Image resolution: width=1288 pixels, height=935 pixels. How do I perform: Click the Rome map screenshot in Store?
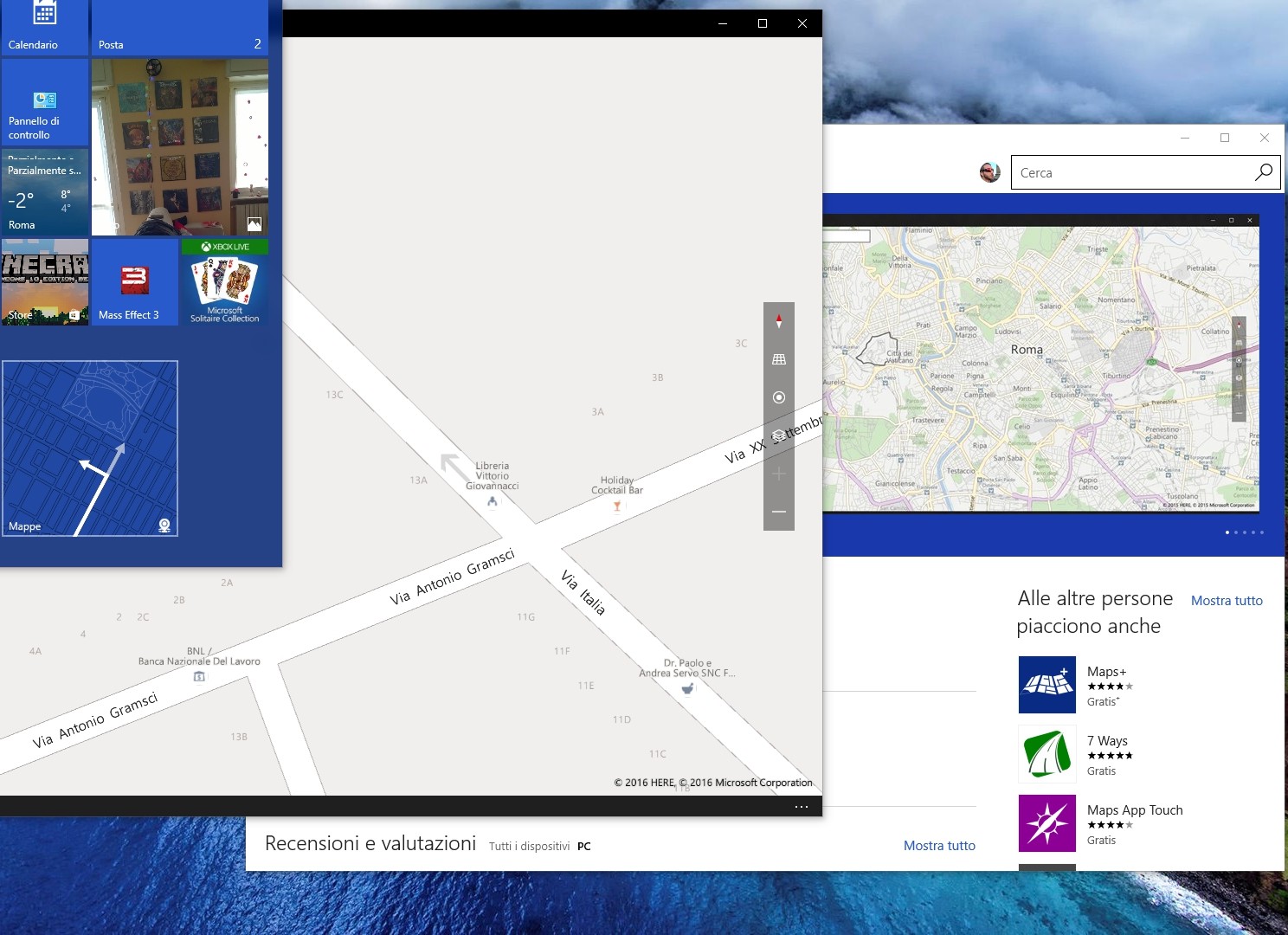[1040, 364]
